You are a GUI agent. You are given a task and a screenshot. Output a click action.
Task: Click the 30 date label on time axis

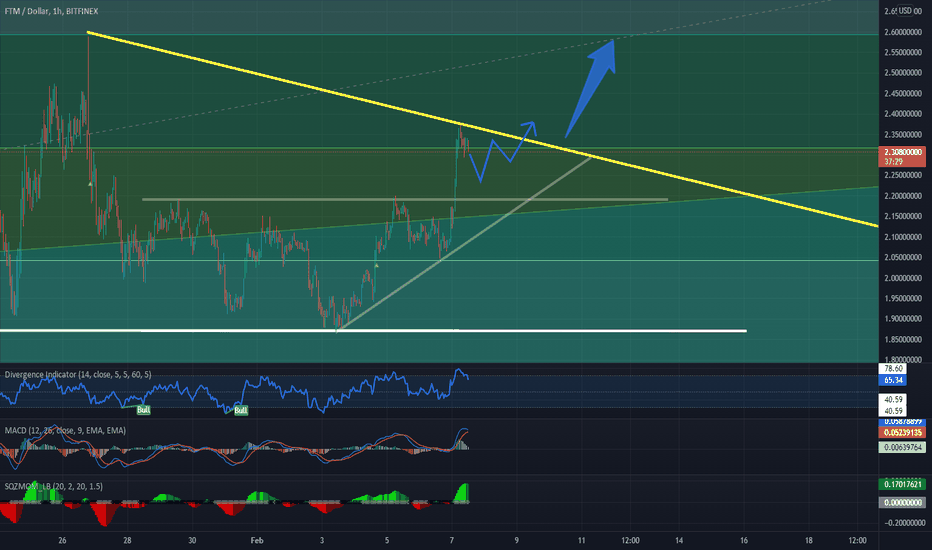pyautogui.click(x=192, y=540)
